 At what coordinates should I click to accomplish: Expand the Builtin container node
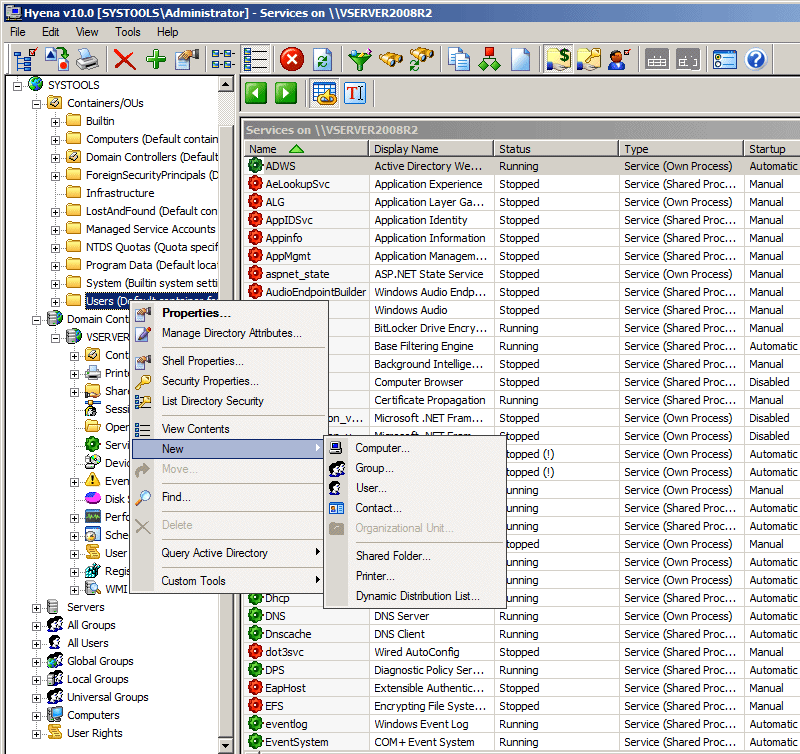(x=56, y=121)
